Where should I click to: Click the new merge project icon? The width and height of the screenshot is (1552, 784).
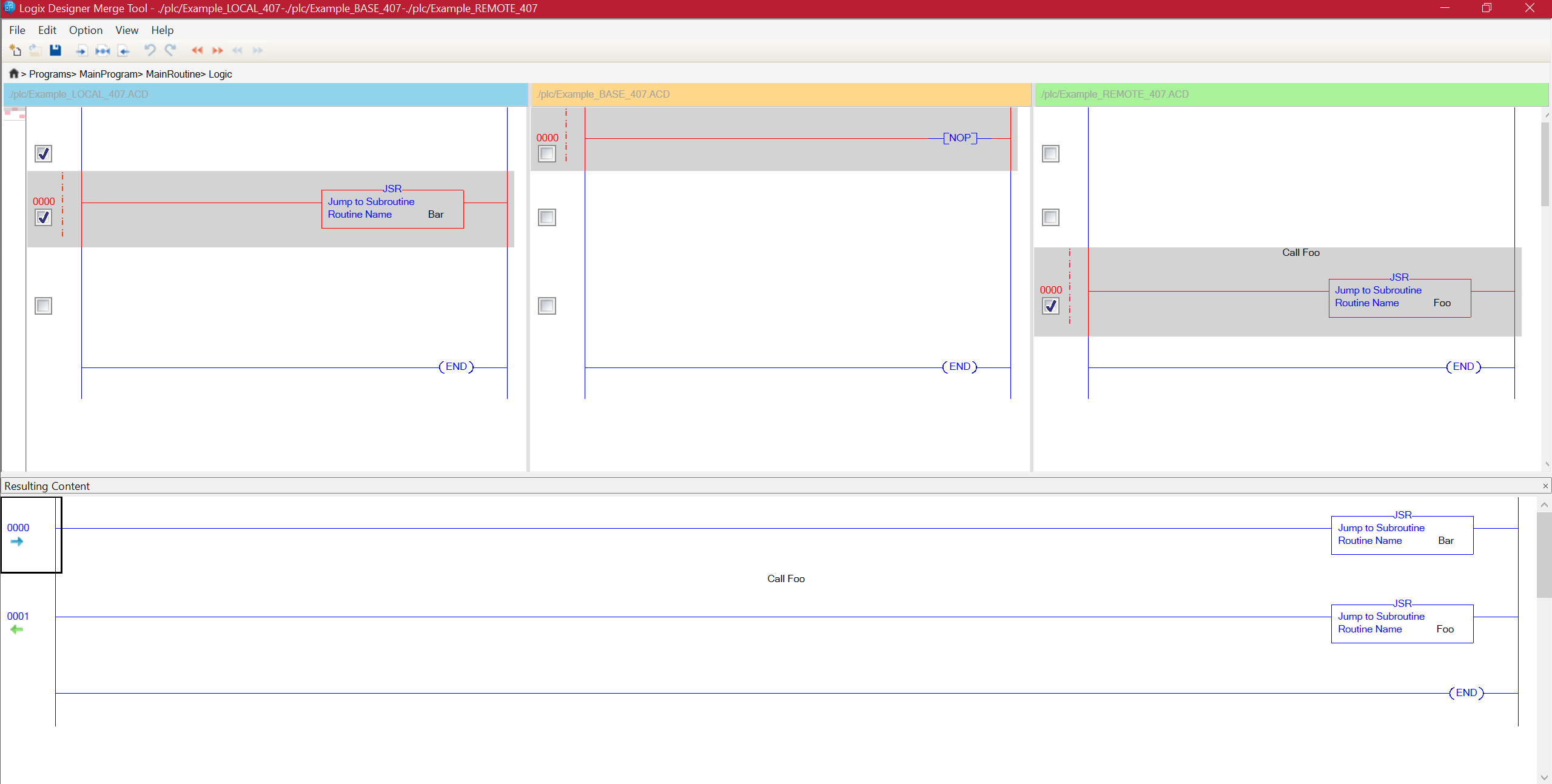15,50
